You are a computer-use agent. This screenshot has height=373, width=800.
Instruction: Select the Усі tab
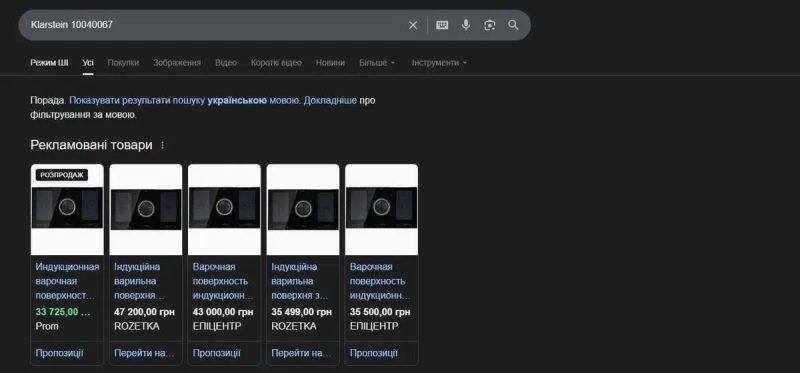pos(88,63)
